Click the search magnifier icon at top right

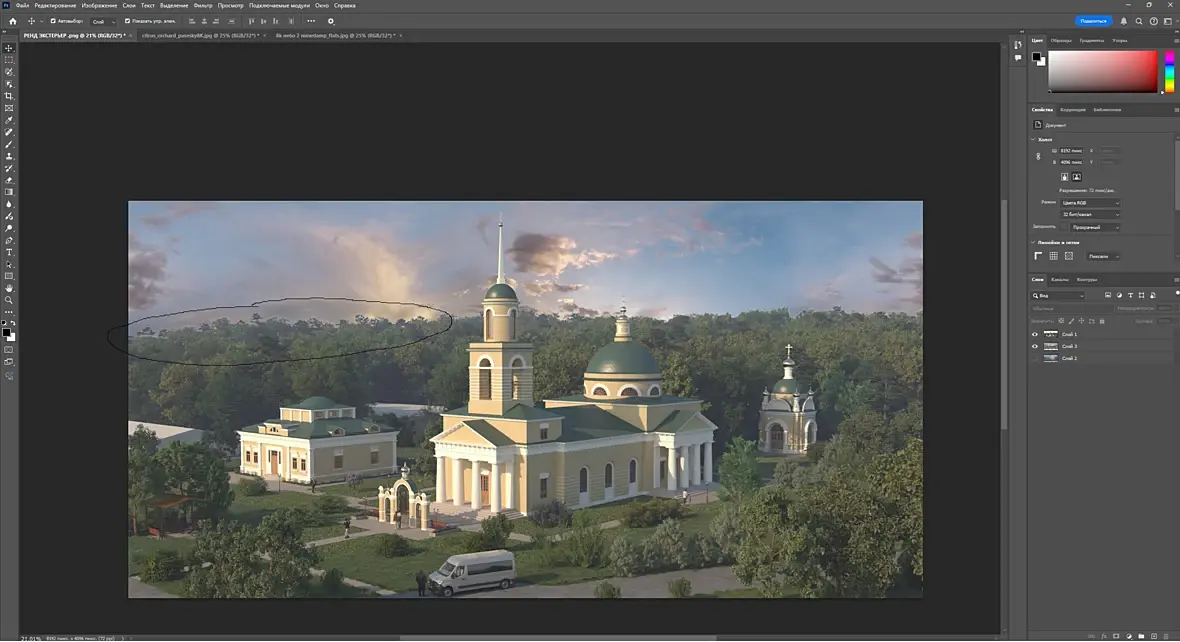coord(1139,21)
